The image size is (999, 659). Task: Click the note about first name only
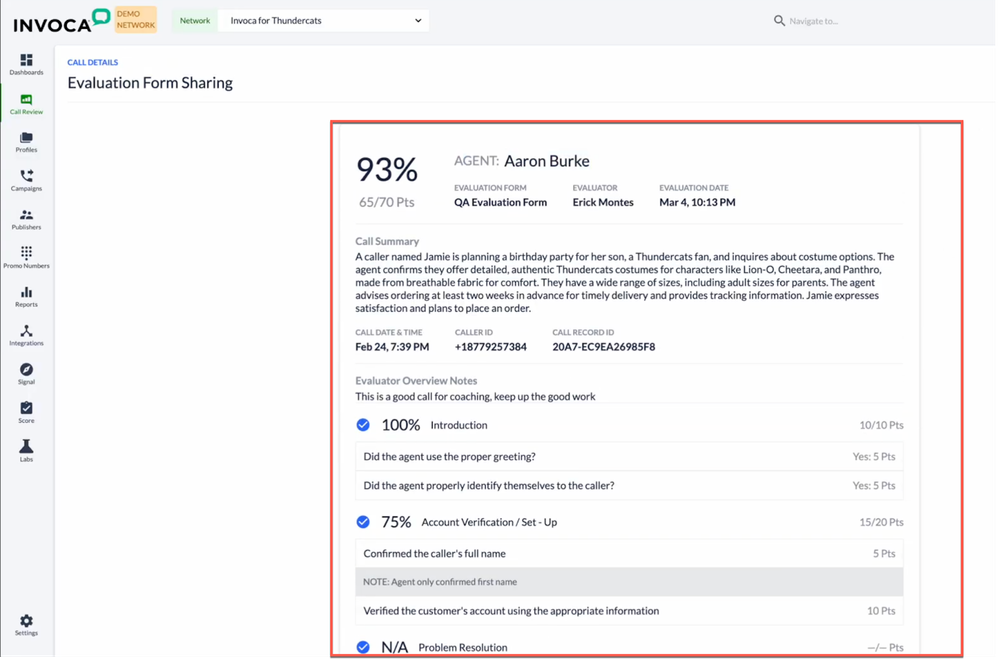pos(629,582)
